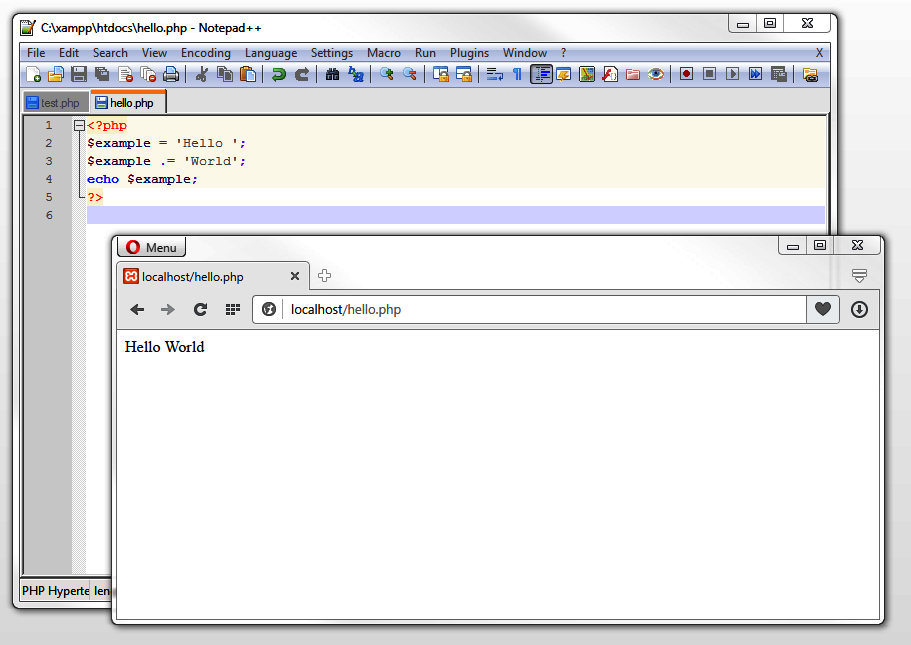The height and width of the screenshot is (645, 911).
Task: Collapse the PHP code block fold marker
Action: point(79,125)
